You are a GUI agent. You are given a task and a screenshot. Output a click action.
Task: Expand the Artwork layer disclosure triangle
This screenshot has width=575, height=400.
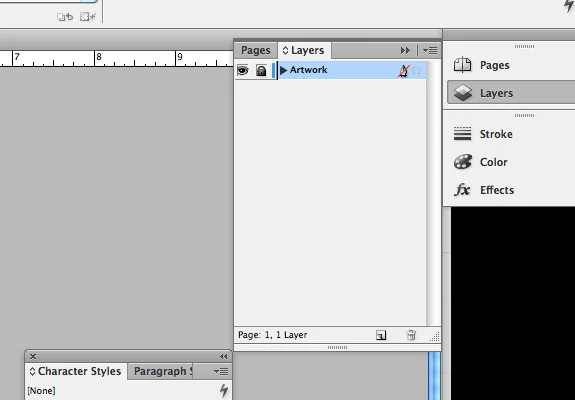(283, 70)
